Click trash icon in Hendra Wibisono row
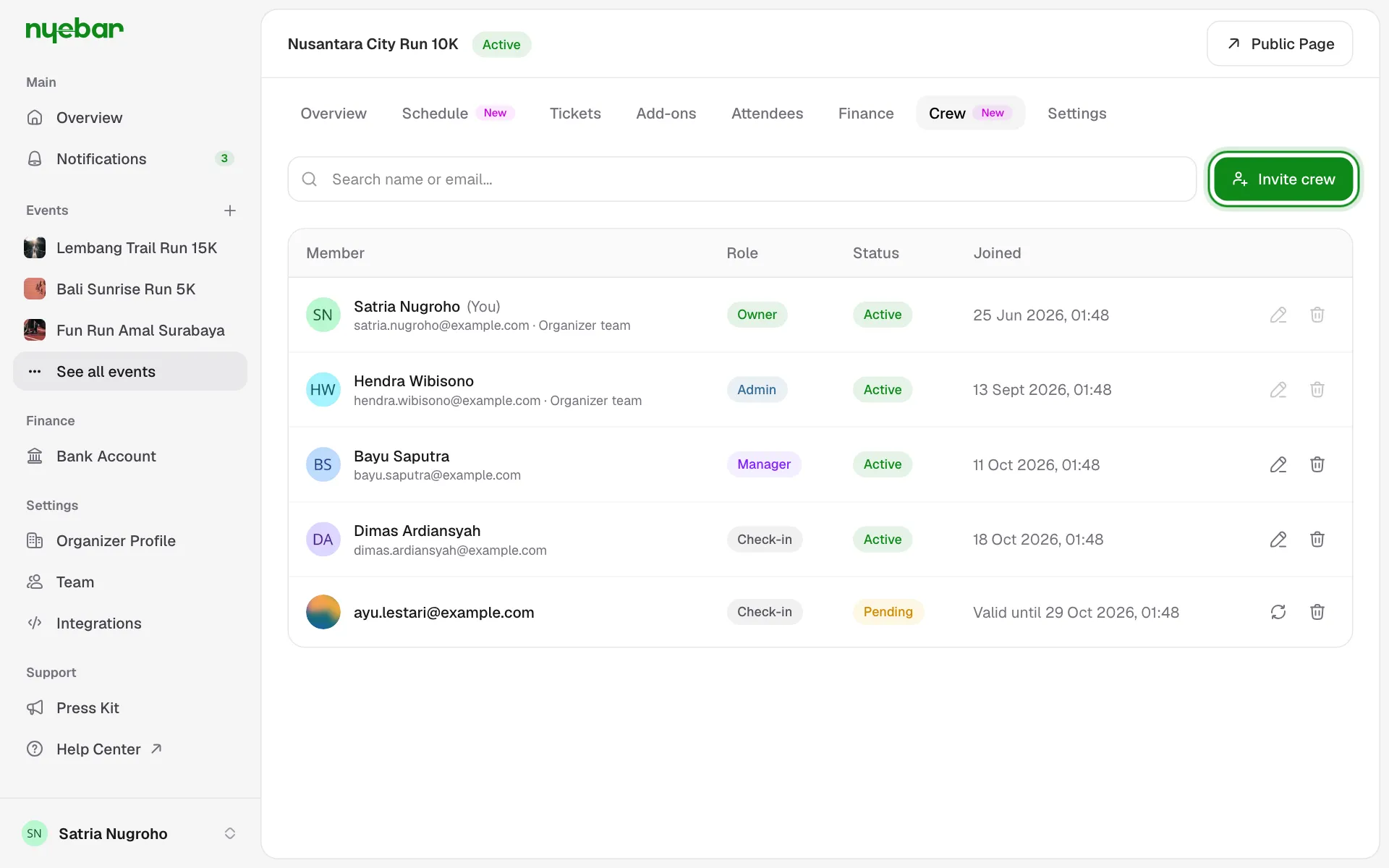1389x868 pixels. pos(1317,390)
